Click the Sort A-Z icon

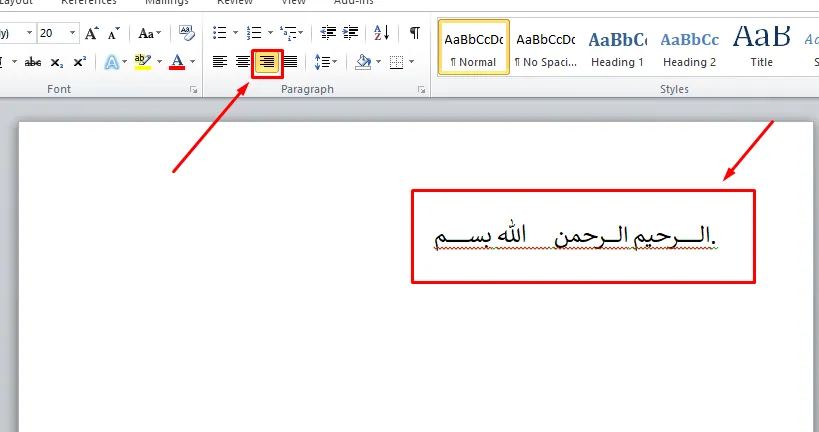381,33
